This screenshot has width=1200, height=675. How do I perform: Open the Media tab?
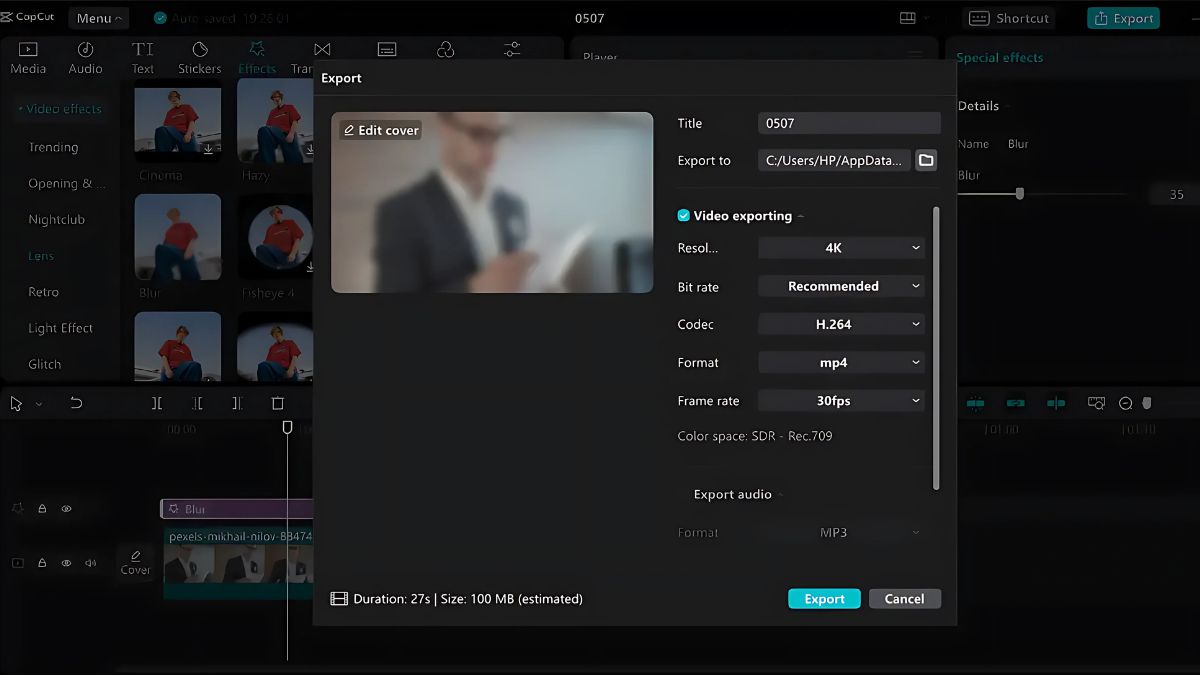click(28, 58)
